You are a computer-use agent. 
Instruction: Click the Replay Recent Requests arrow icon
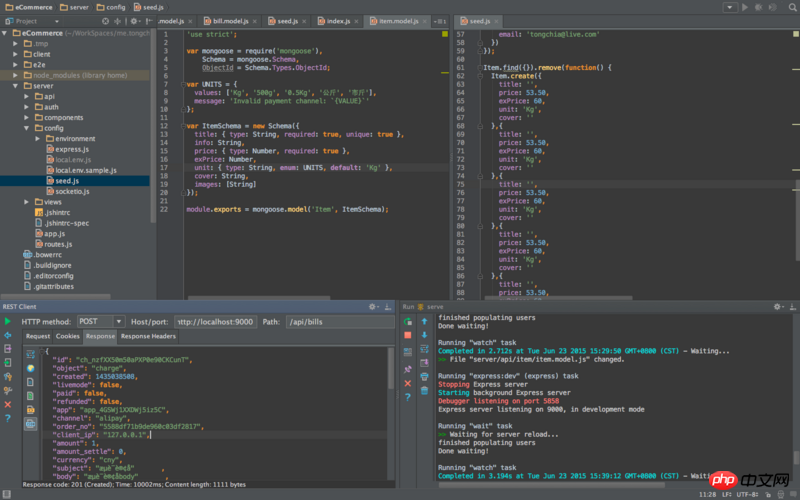tap(8, 335)
